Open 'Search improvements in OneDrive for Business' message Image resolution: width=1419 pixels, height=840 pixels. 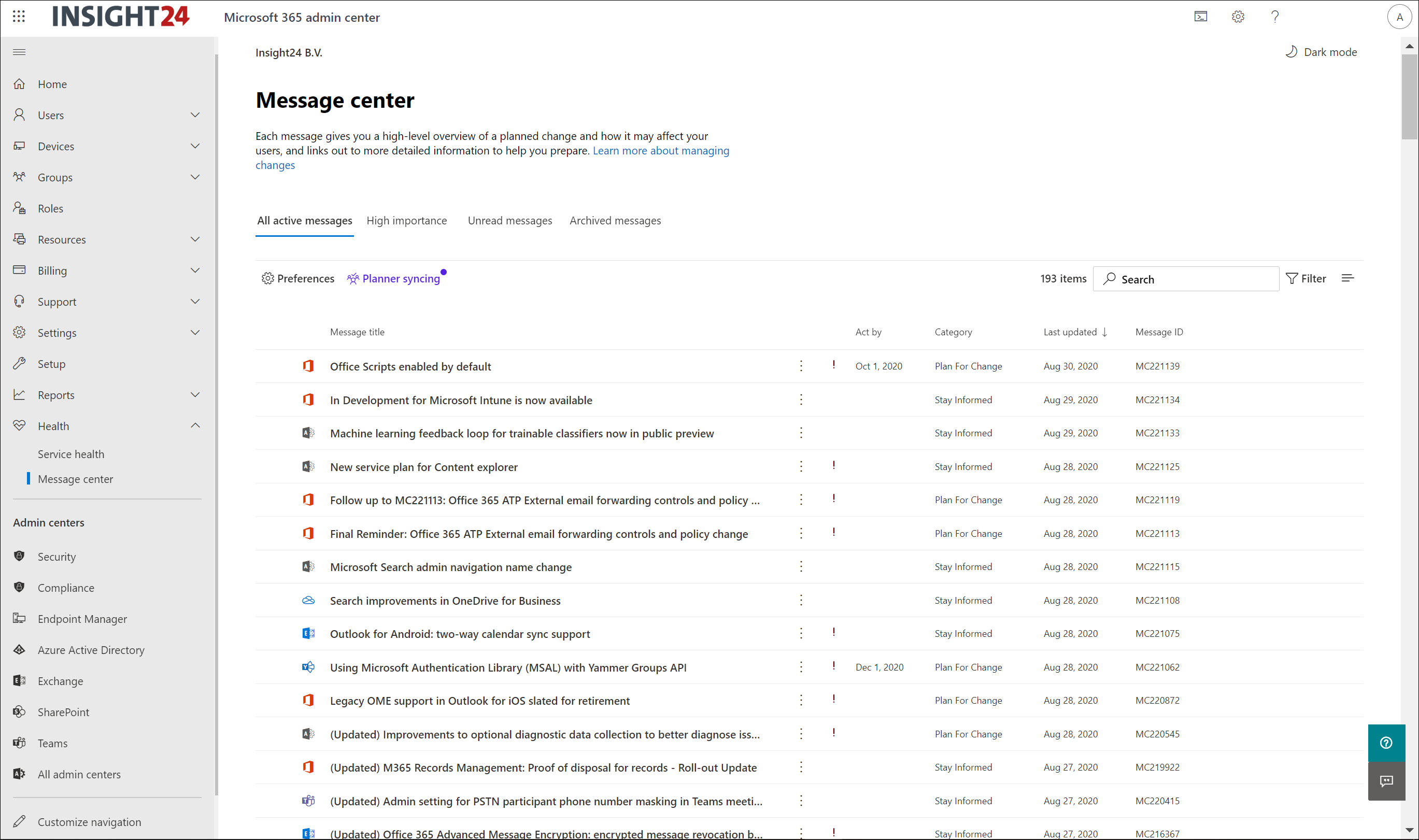click(x=445, y=601)
